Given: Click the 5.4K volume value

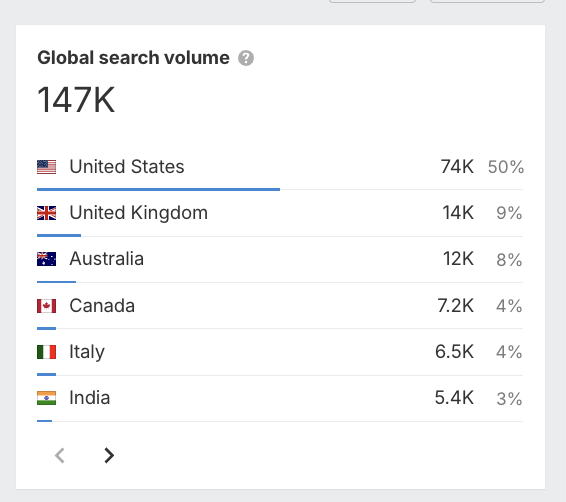Looking at the screenshot, I should click(x=454, y=398).
